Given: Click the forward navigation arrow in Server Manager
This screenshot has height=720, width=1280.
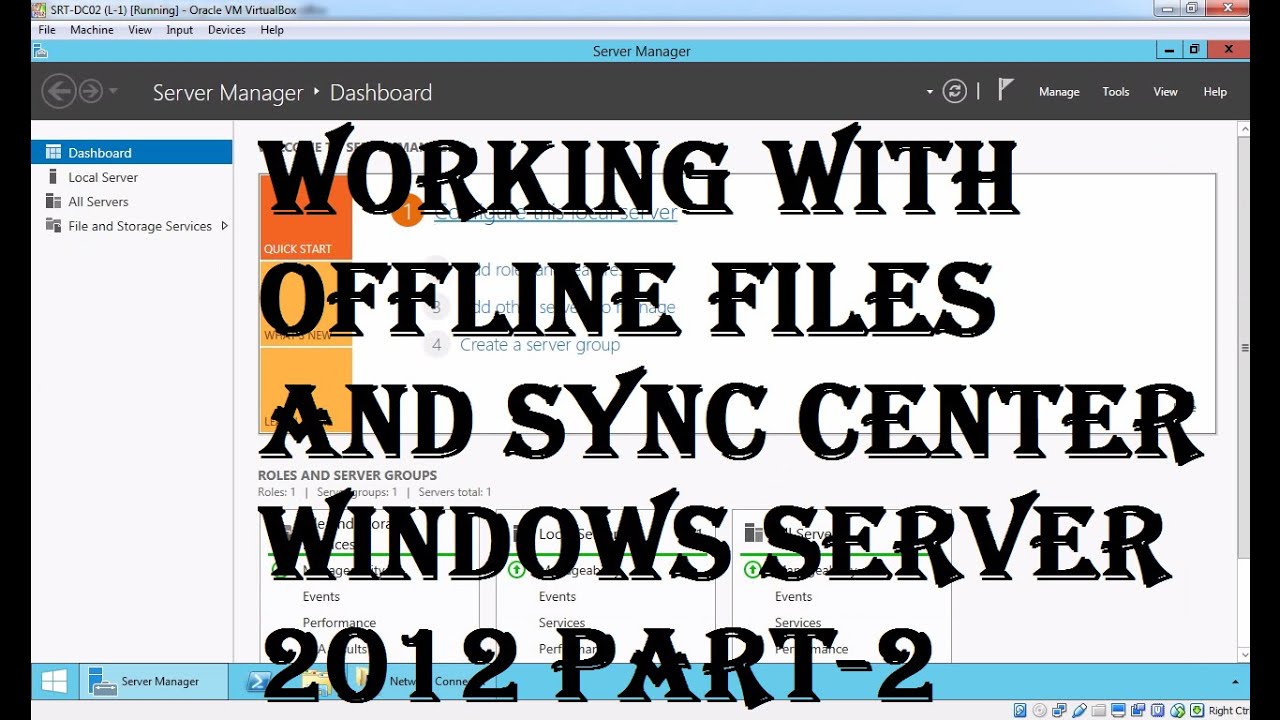Looking at the screenshot, I should click(91, 92).
